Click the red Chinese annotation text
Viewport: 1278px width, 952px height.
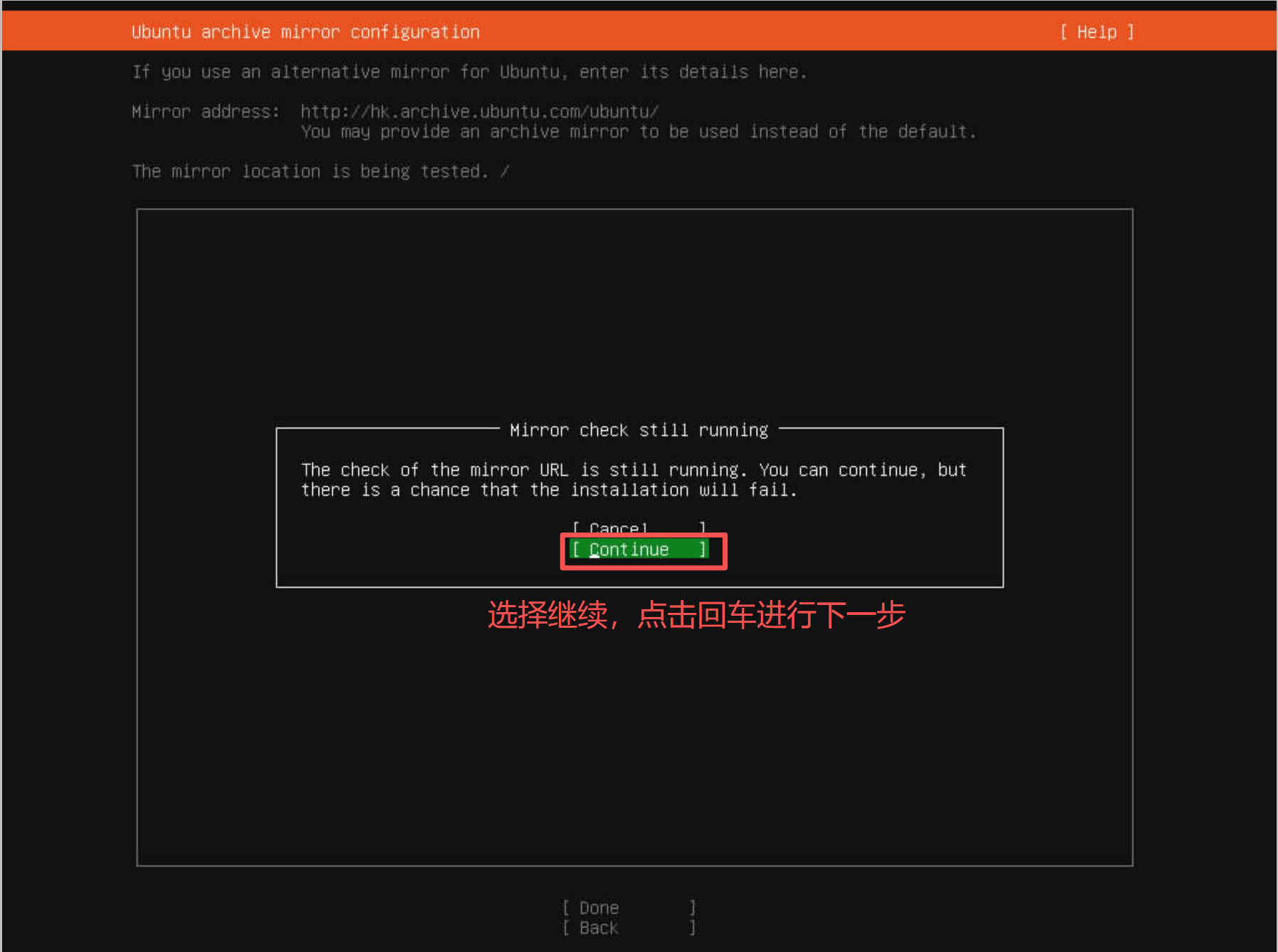point(696,615)
